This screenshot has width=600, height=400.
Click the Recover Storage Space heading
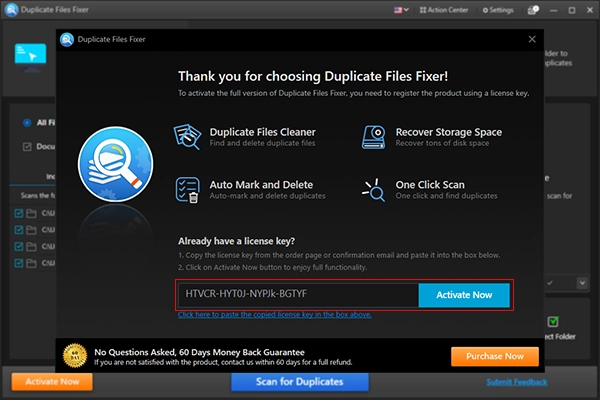click(x=448, y=132)
